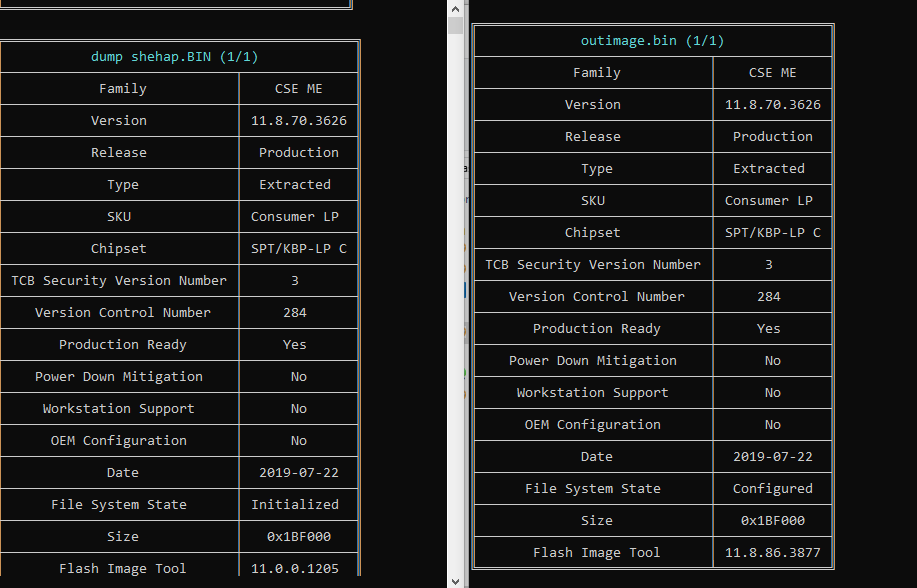Click 'Workstation Support' in shehap.BIN table
Screen dimensions: 917x588
pyautogui.click(x=119, y=409)
